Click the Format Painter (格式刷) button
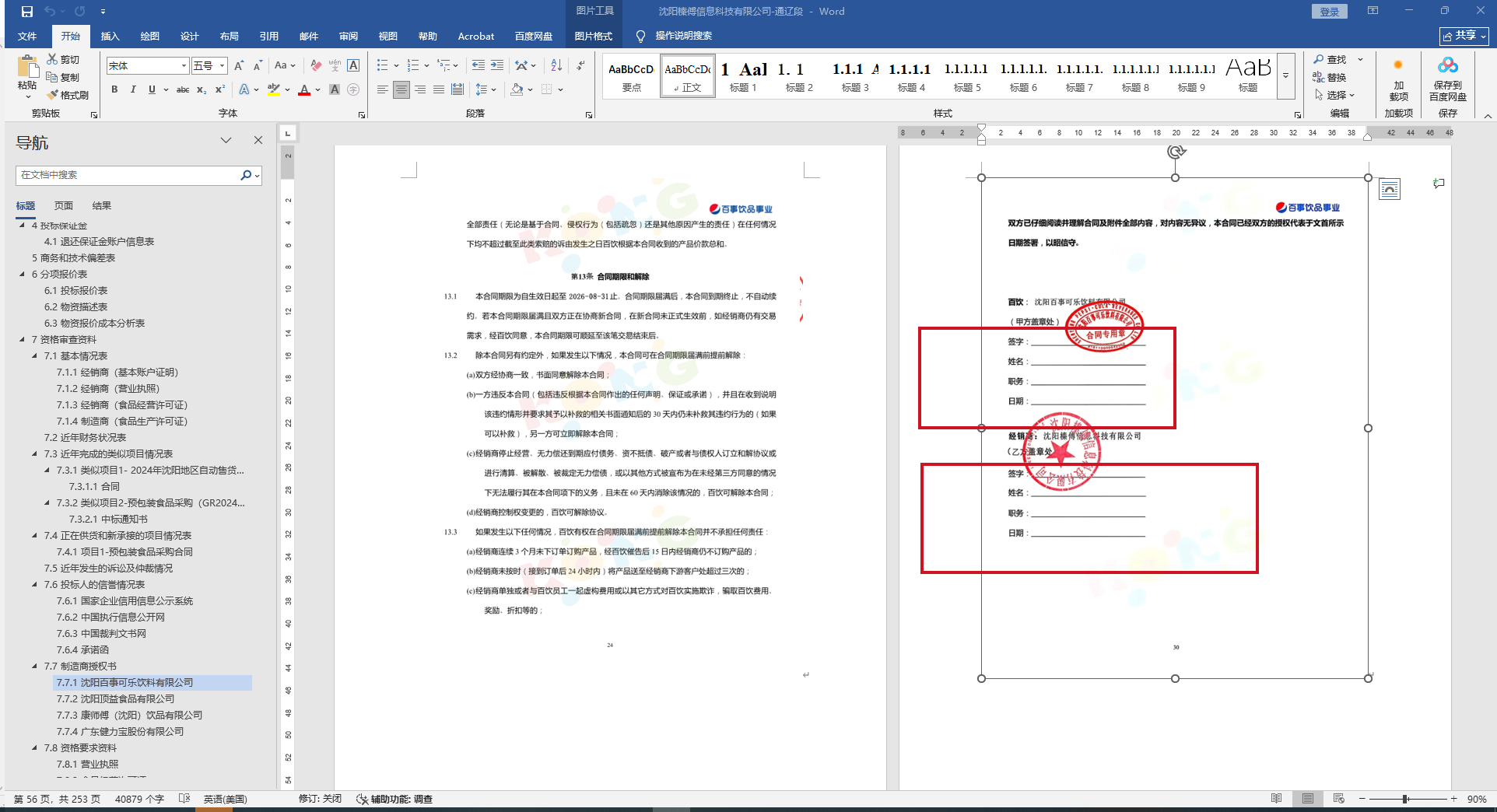The width and height of the screenshot is (1497, 812). pos(68,95)
